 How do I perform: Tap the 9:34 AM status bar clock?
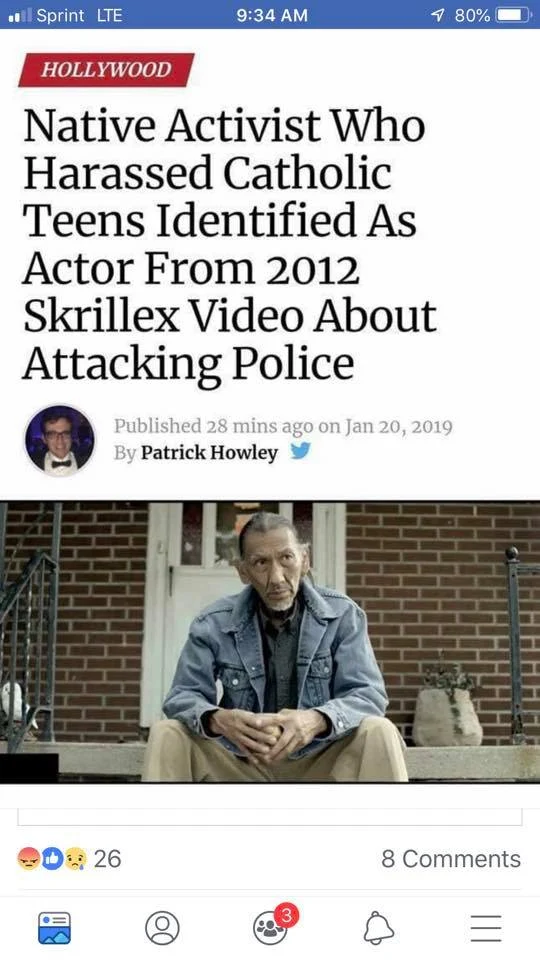tap(272, 15)
